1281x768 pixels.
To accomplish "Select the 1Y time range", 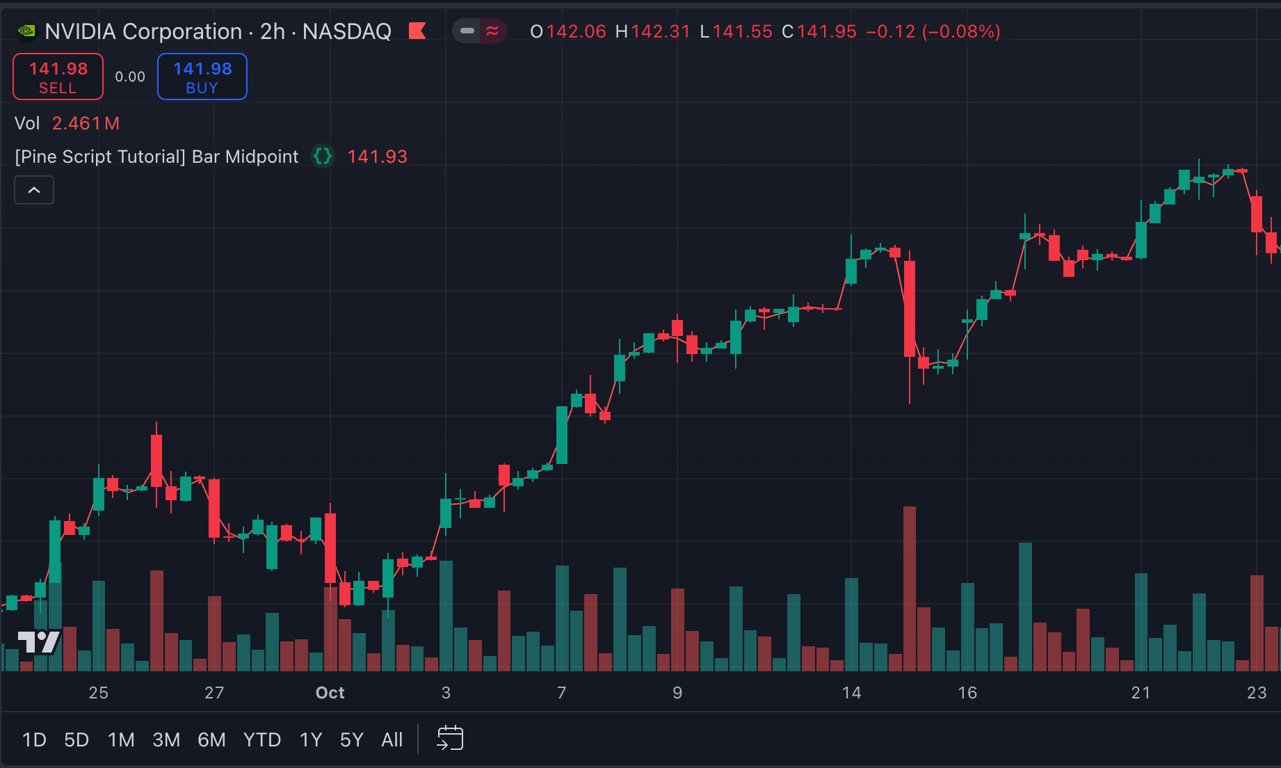I will click(x=311, y=740).
